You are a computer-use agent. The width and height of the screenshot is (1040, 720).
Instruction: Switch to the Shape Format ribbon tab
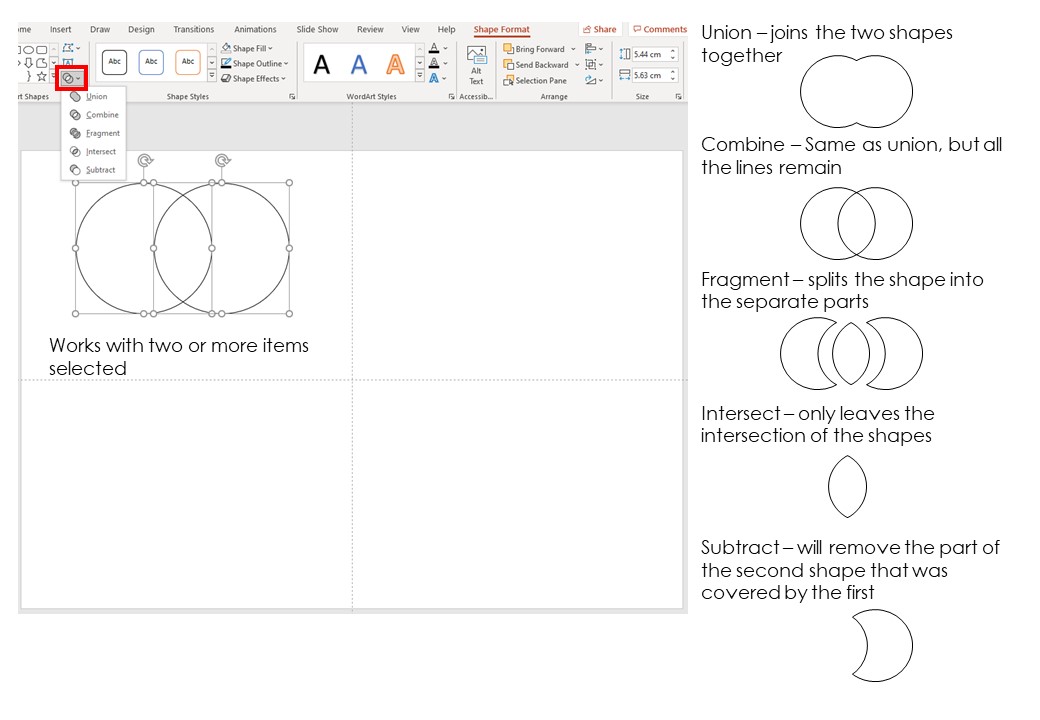[x=501, y=29]
